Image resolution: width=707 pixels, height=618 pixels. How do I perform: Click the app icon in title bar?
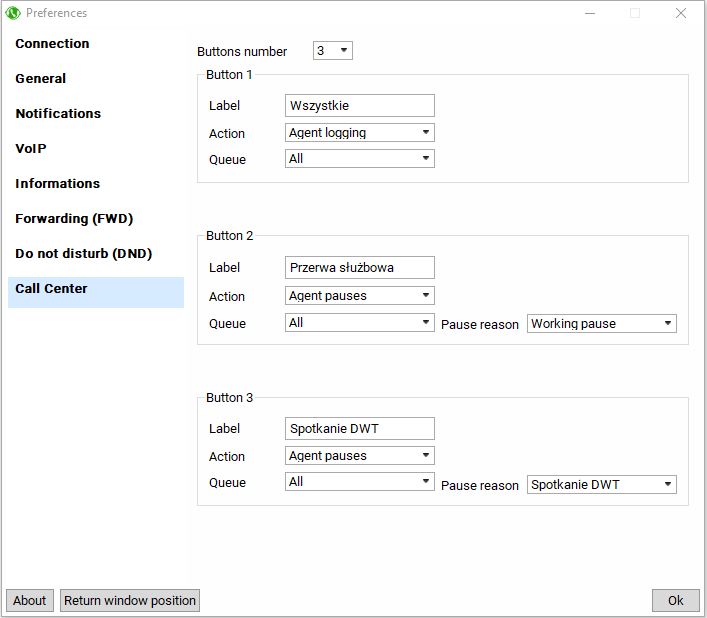pyautogui.click(x=14, y=13)
